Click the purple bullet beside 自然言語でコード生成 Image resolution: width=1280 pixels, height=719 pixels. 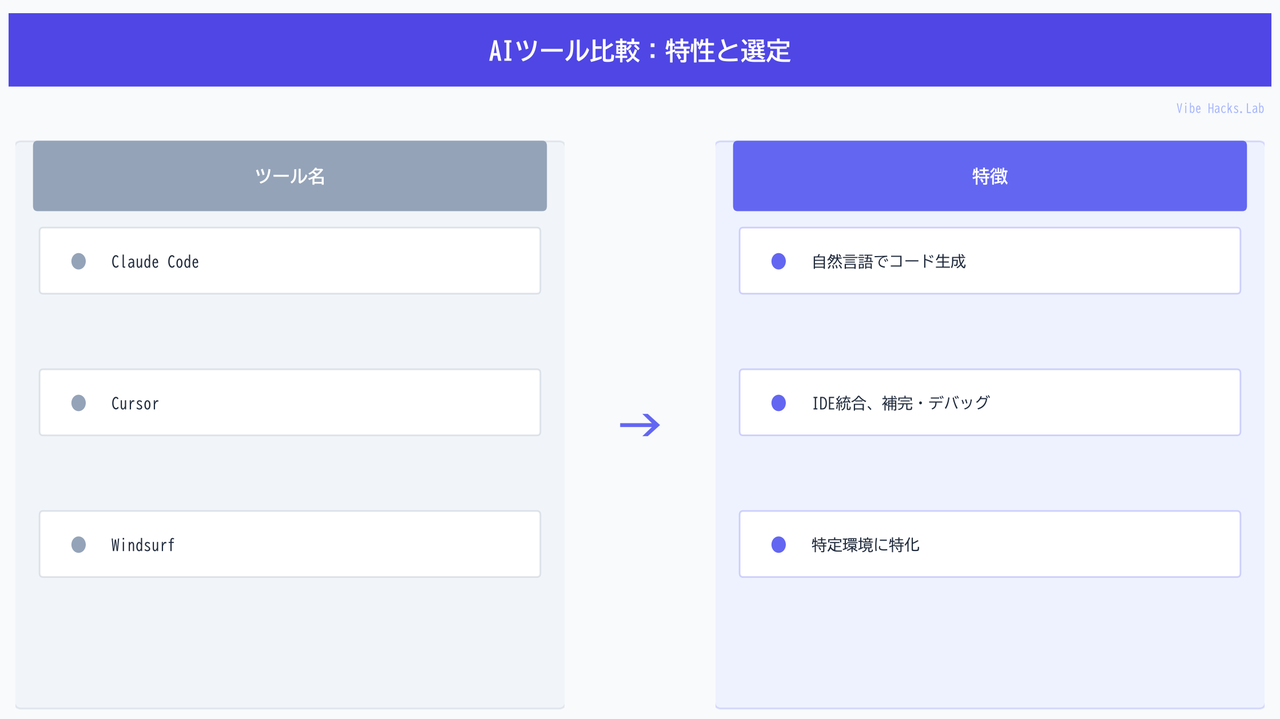pos(779,262)
